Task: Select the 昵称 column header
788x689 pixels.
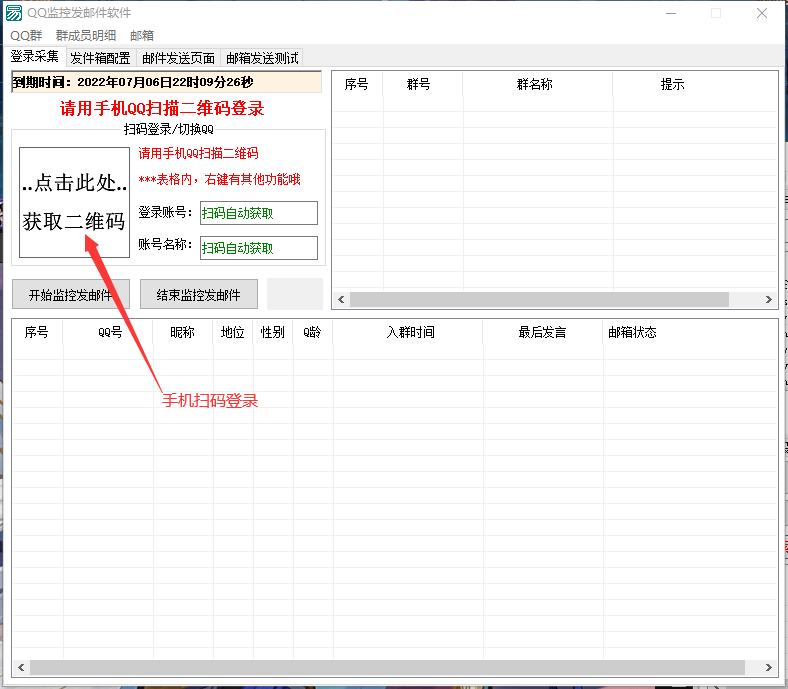Action: point(183,332)
